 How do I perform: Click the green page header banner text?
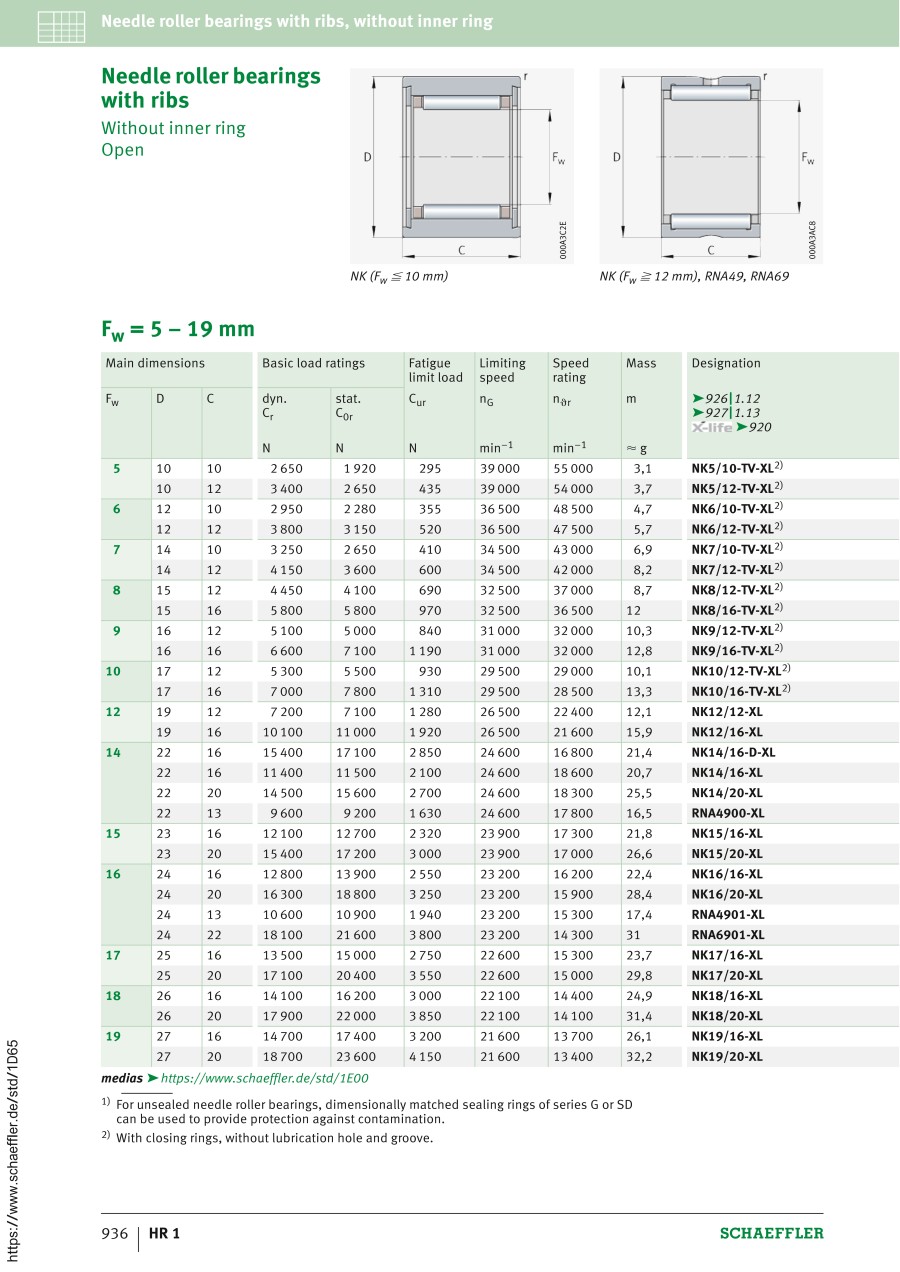(x=297, y=21)
